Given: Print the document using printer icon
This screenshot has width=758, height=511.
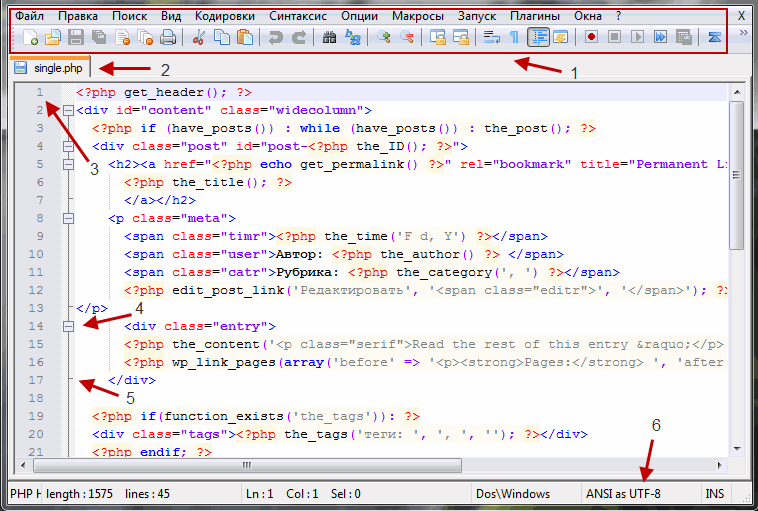Looking at the screenshot, I should point(168,37).
